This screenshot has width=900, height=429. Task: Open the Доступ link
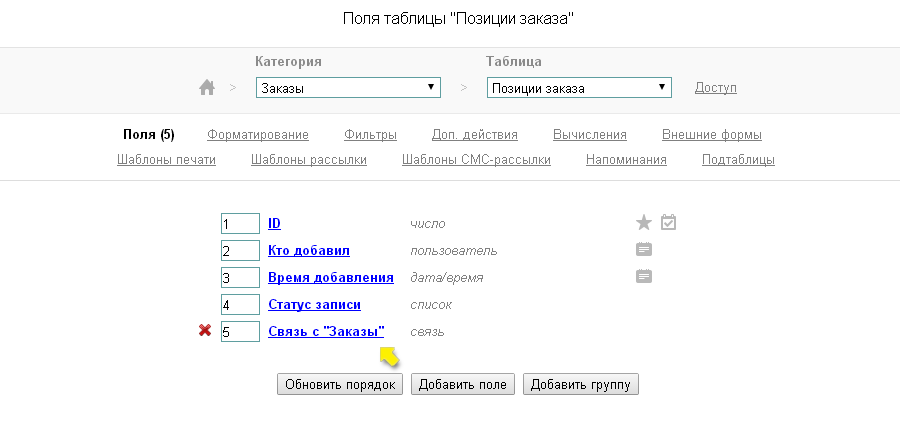pos(715,88)
